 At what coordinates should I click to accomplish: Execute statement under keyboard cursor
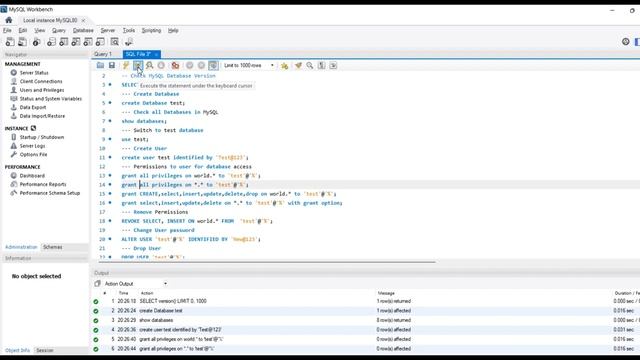click(x=138, y=65)
